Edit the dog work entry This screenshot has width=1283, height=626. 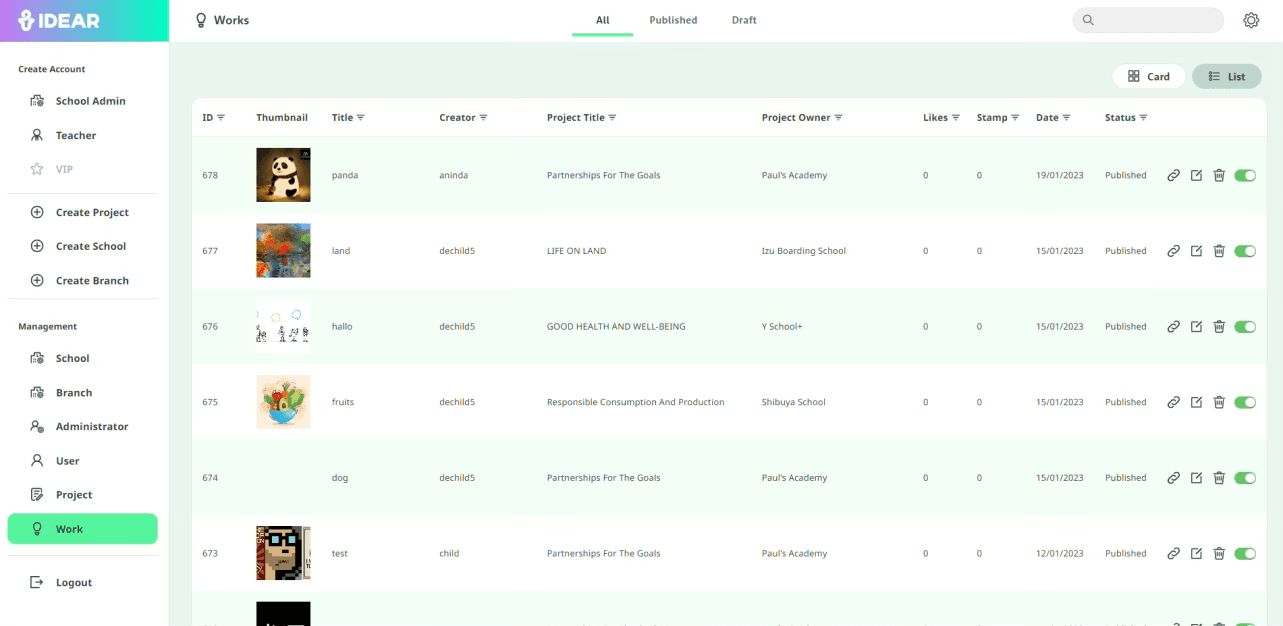point(1196,478)
